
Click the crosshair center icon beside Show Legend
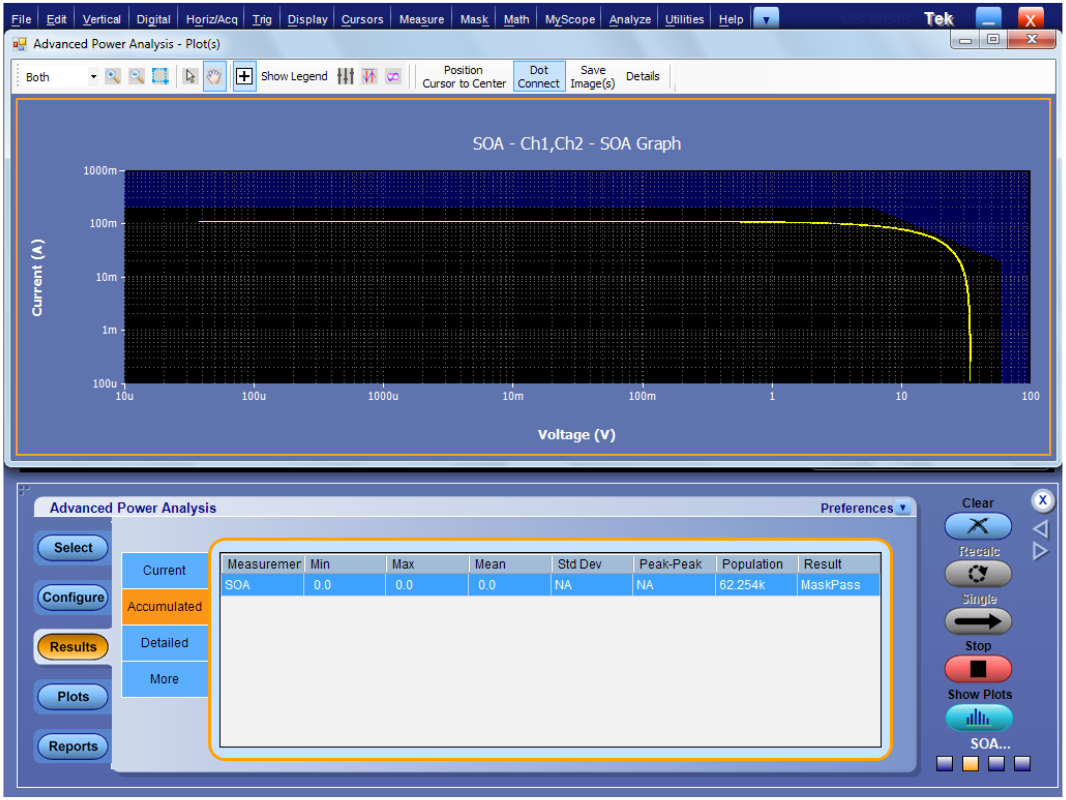245,76
